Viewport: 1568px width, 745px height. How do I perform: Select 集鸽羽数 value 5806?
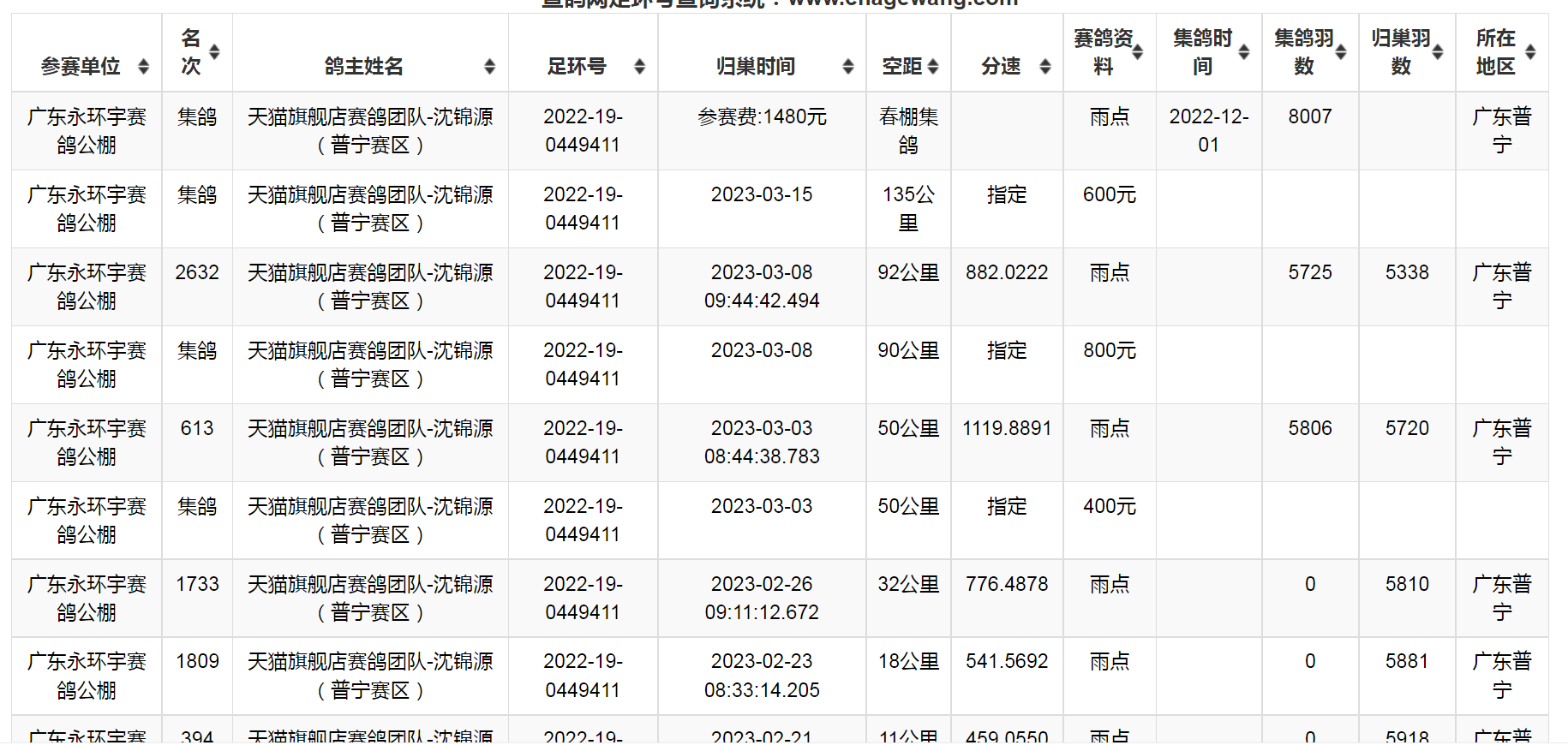pos(1310,428)
